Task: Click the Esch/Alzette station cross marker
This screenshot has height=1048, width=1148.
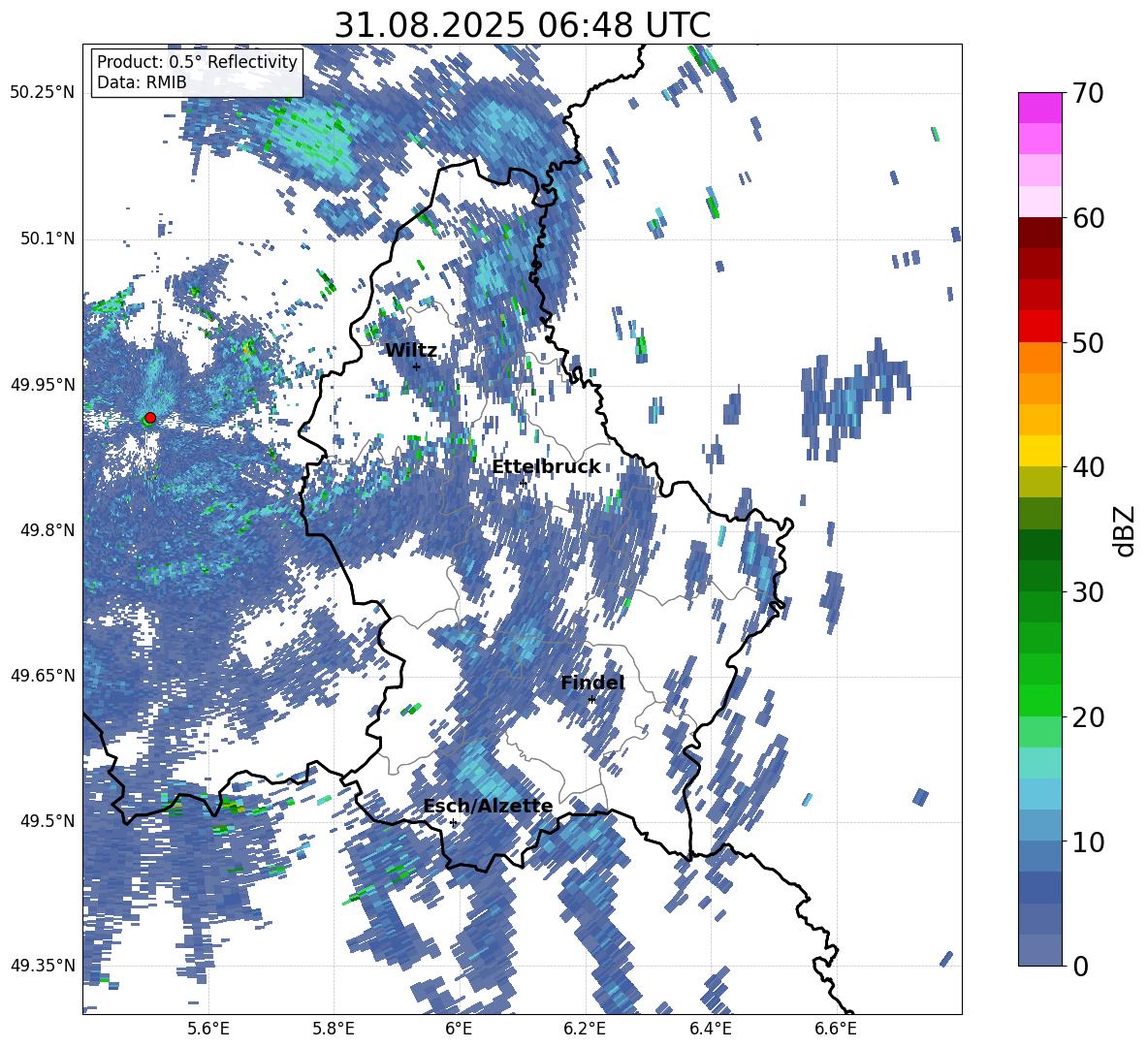Action: pyautogui.click(x=453, y=822)
